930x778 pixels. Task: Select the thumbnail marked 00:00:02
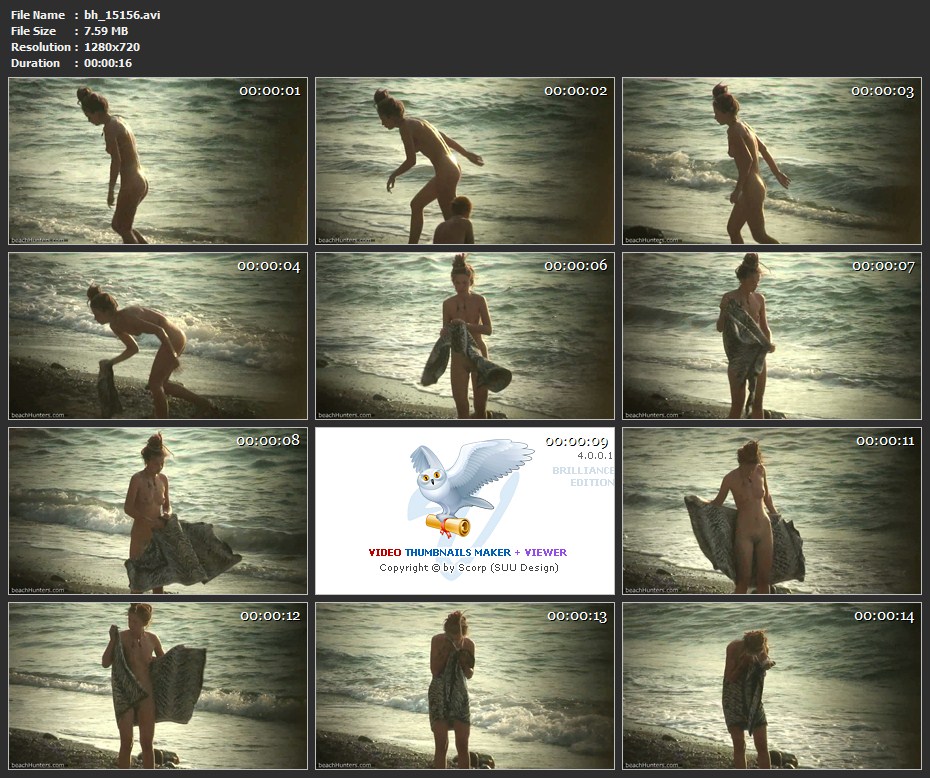(x=465, y=161)
